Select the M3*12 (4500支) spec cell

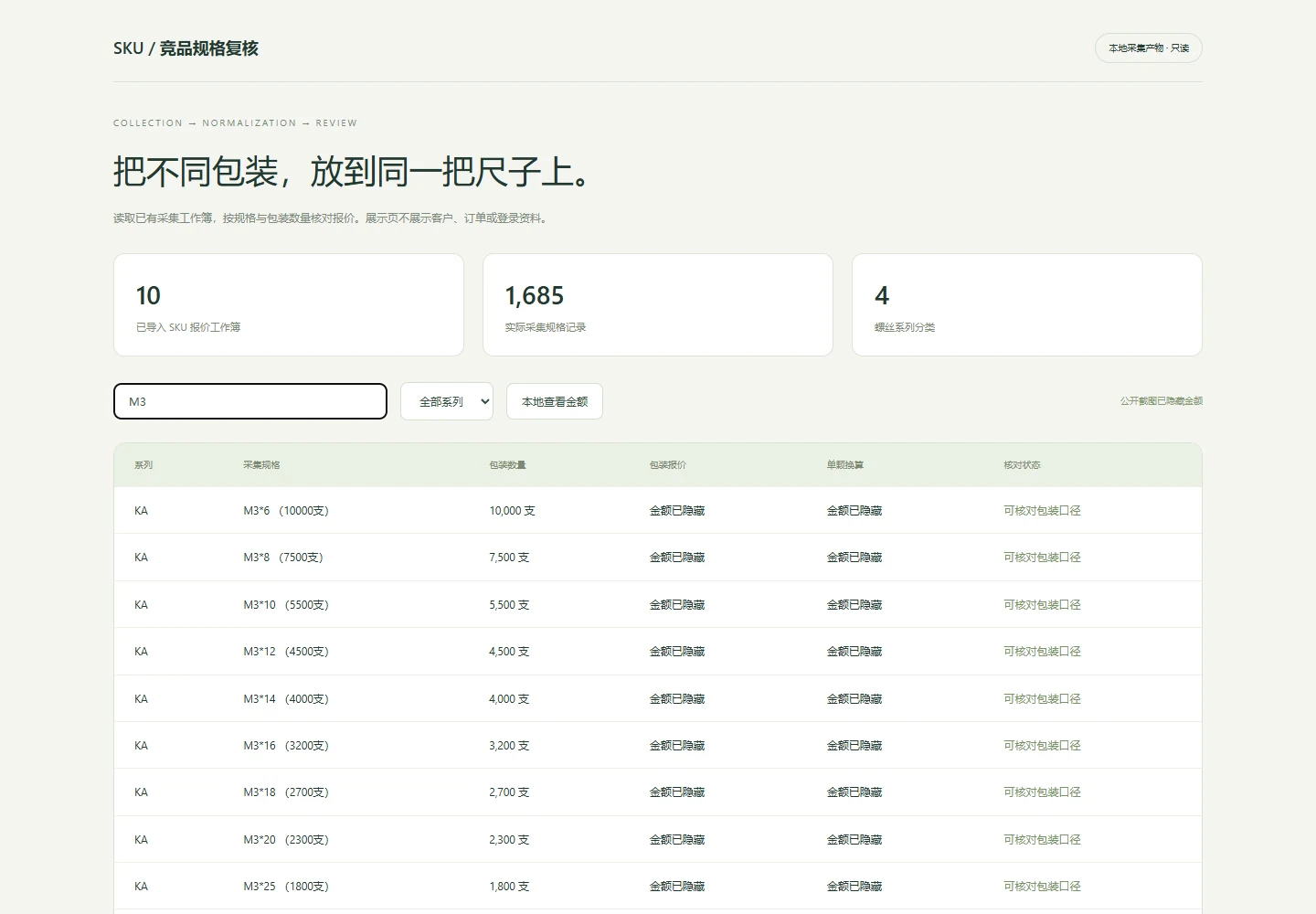point(286,652)
